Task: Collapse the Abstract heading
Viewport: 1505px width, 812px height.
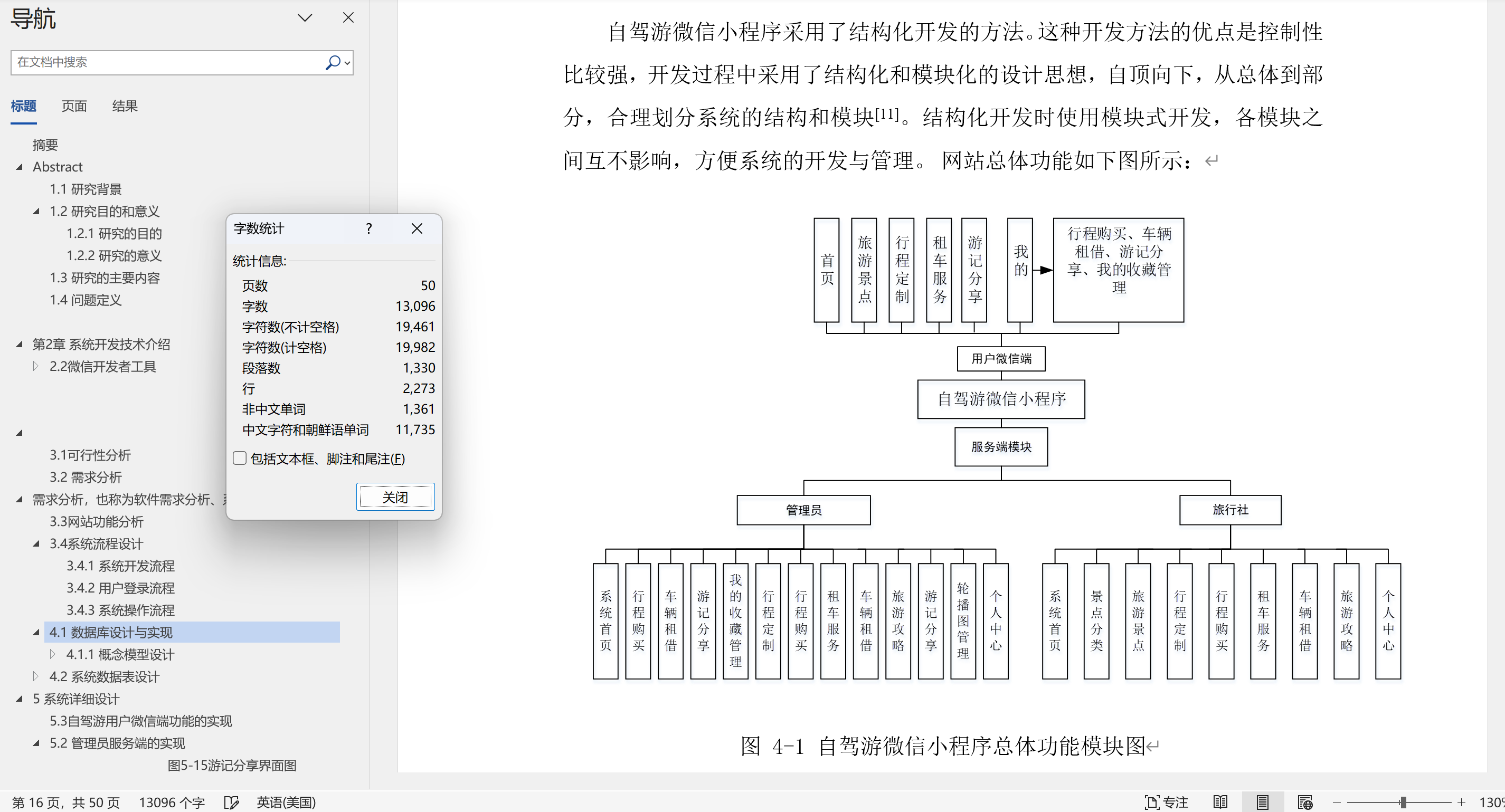Action: (x=20, y=167)
